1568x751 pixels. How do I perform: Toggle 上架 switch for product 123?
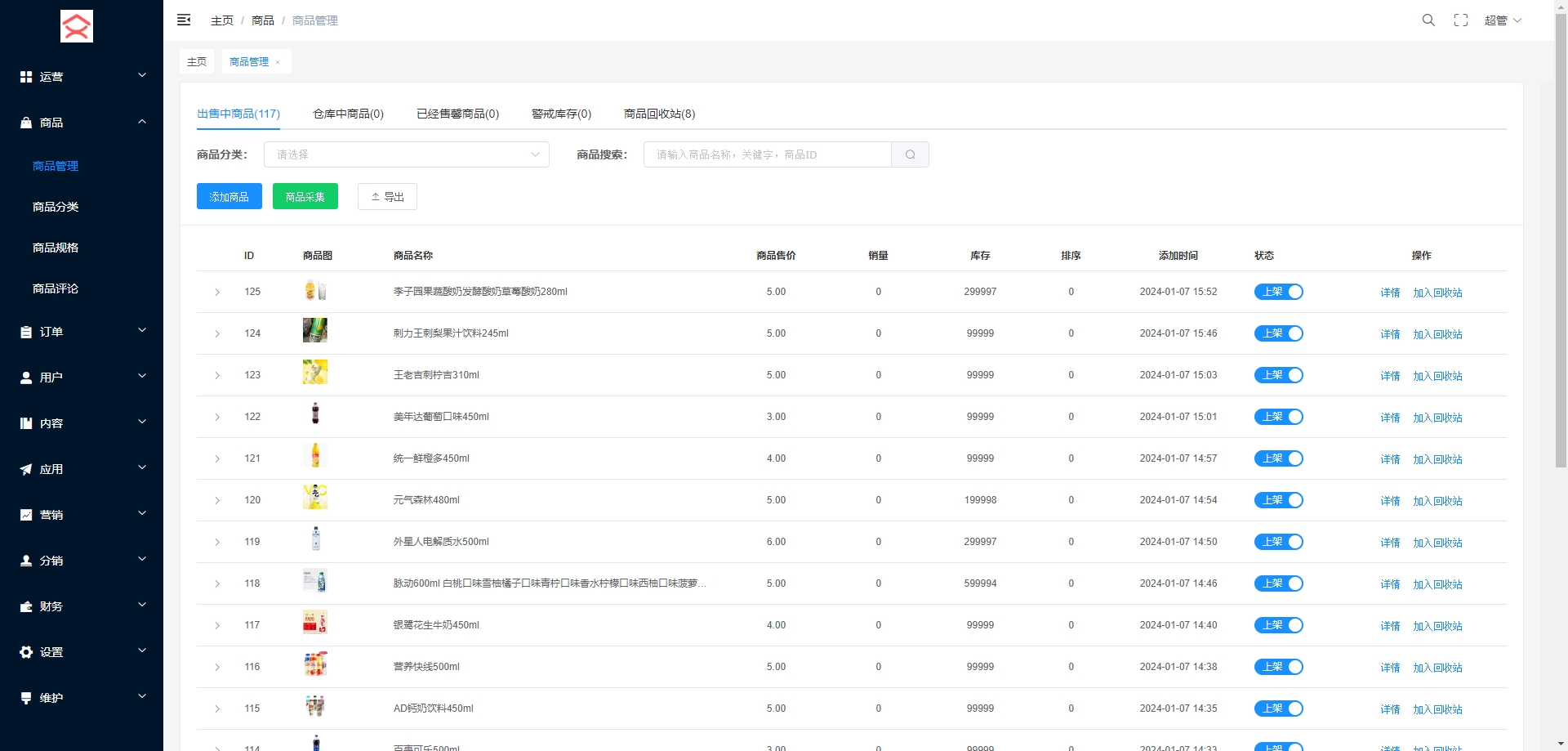point(1278,375)
